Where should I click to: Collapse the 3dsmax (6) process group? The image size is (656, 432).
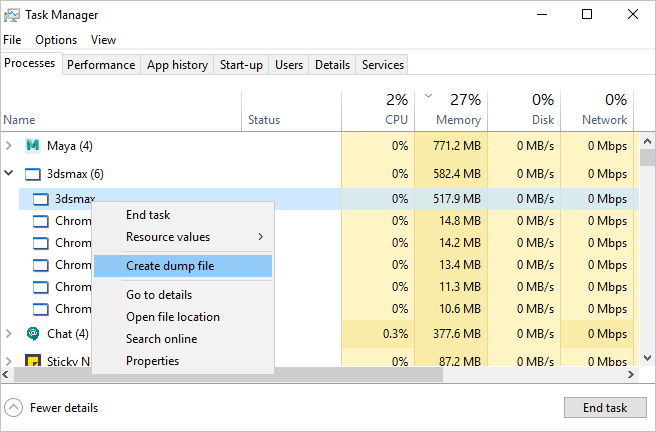coord(9,173)
